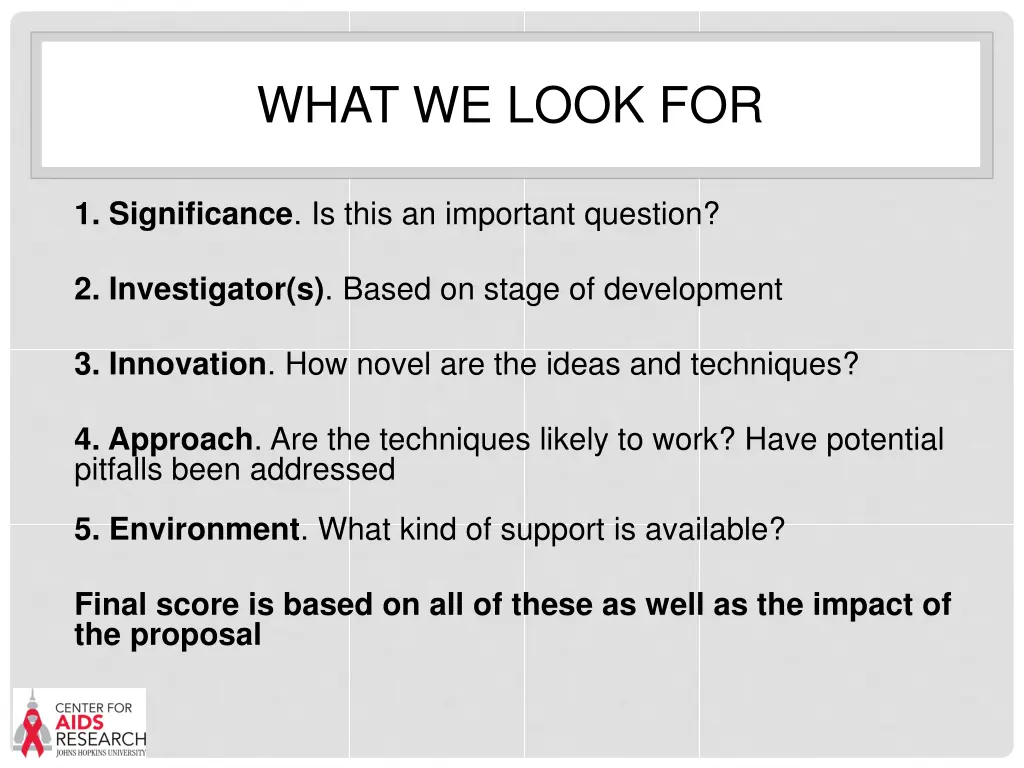Click the Center for AIDS Research logo
The image size is (1024, 768).
(x=79, y=723)
